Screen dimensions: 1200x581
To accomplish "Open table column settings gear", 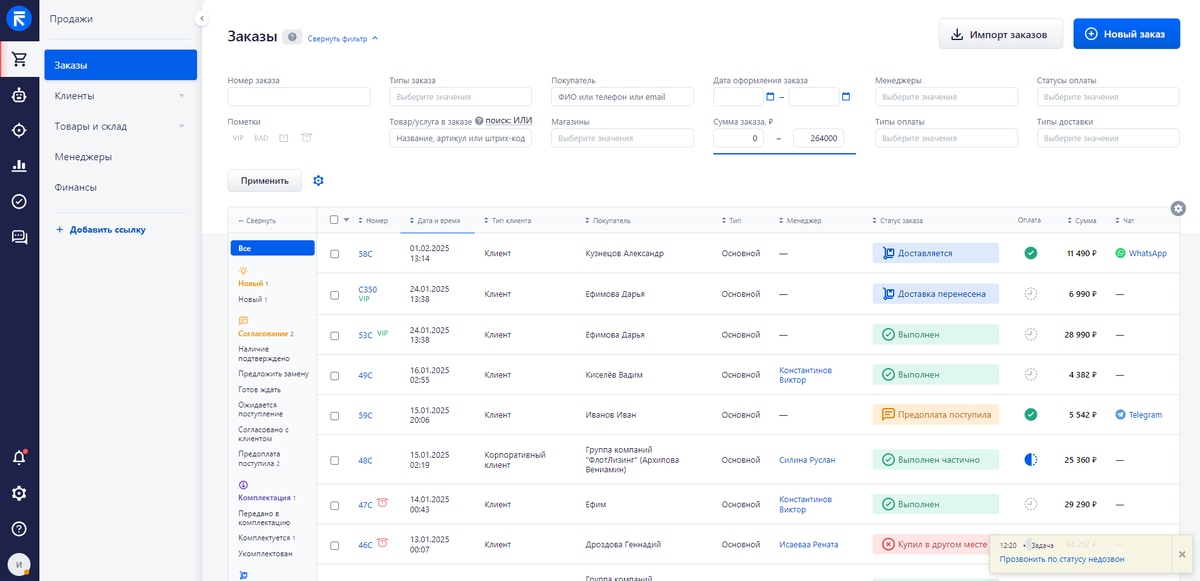I will click(x=1178, y=208).
